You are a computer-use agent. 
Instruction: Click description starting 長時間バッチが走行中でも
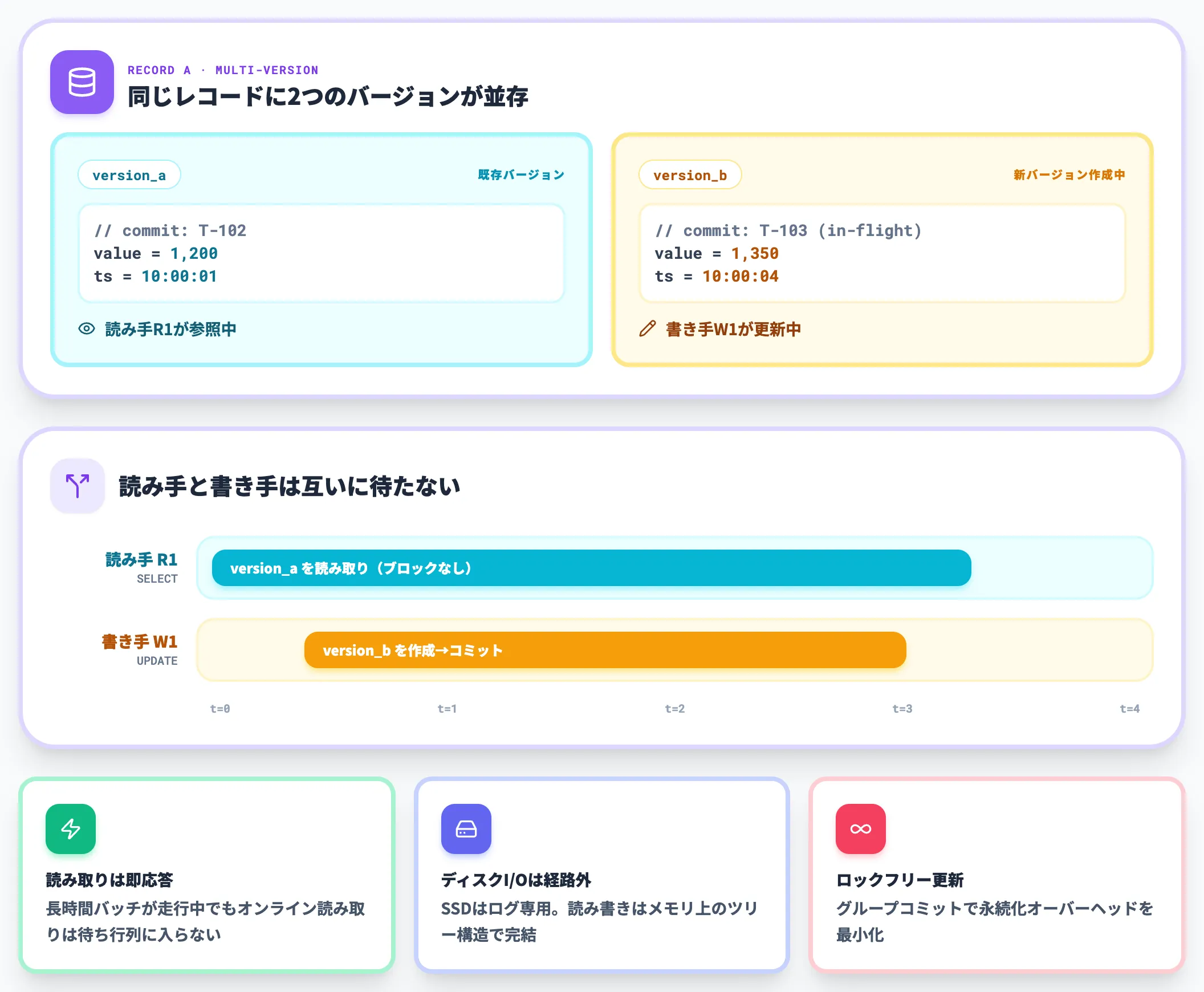click(206, 921)
